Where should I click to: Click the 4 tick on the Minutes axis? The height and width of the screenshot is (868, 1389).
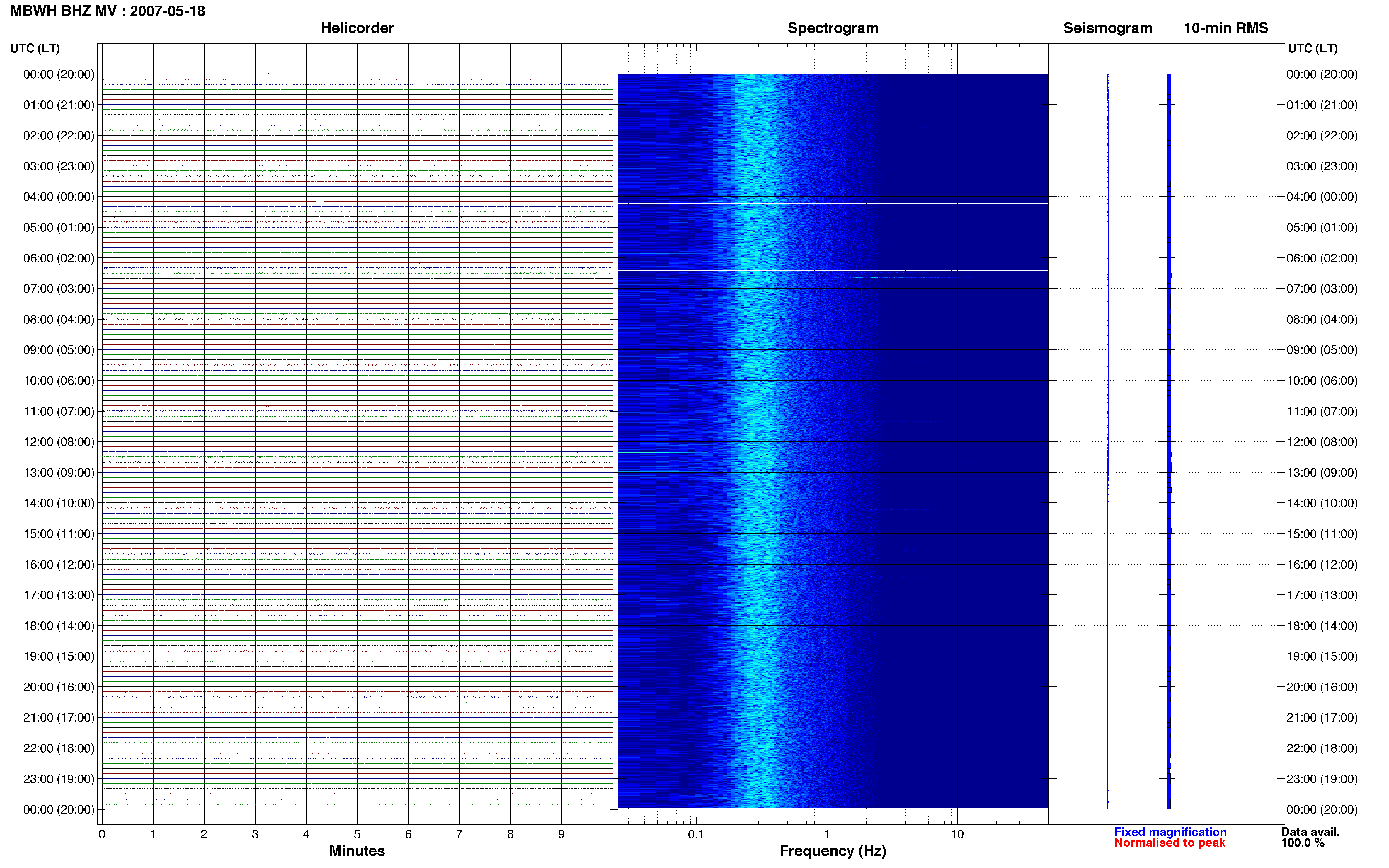(x=306, y=834)
